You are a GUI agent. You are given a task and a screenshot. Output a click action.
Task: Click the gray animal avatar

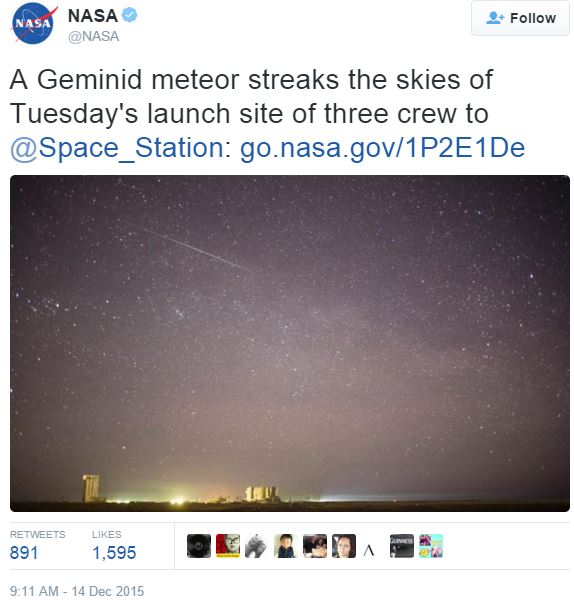coord(256,546)
